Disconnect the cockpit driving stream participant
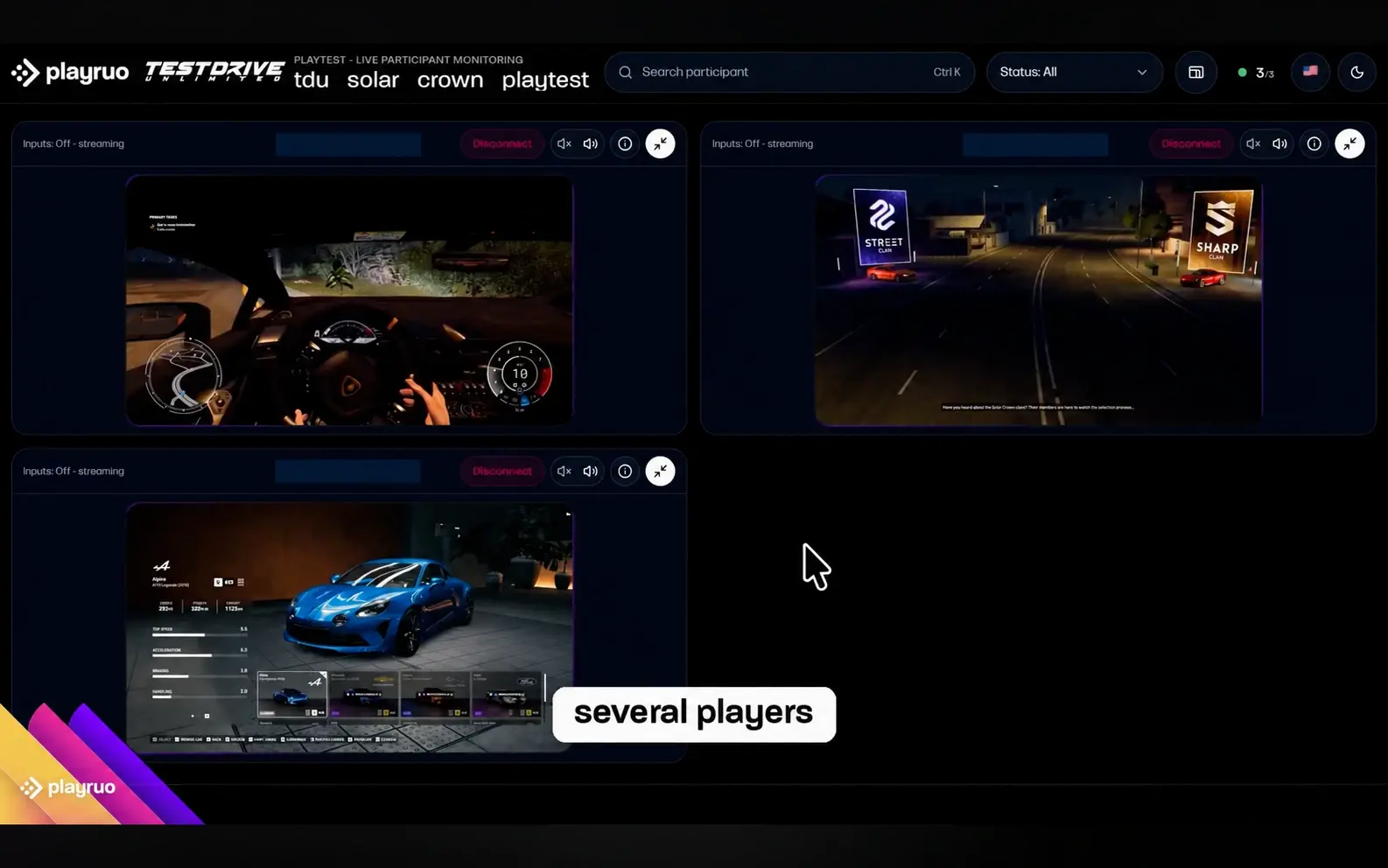1388x868 pixels. click(x=502, y=143)
